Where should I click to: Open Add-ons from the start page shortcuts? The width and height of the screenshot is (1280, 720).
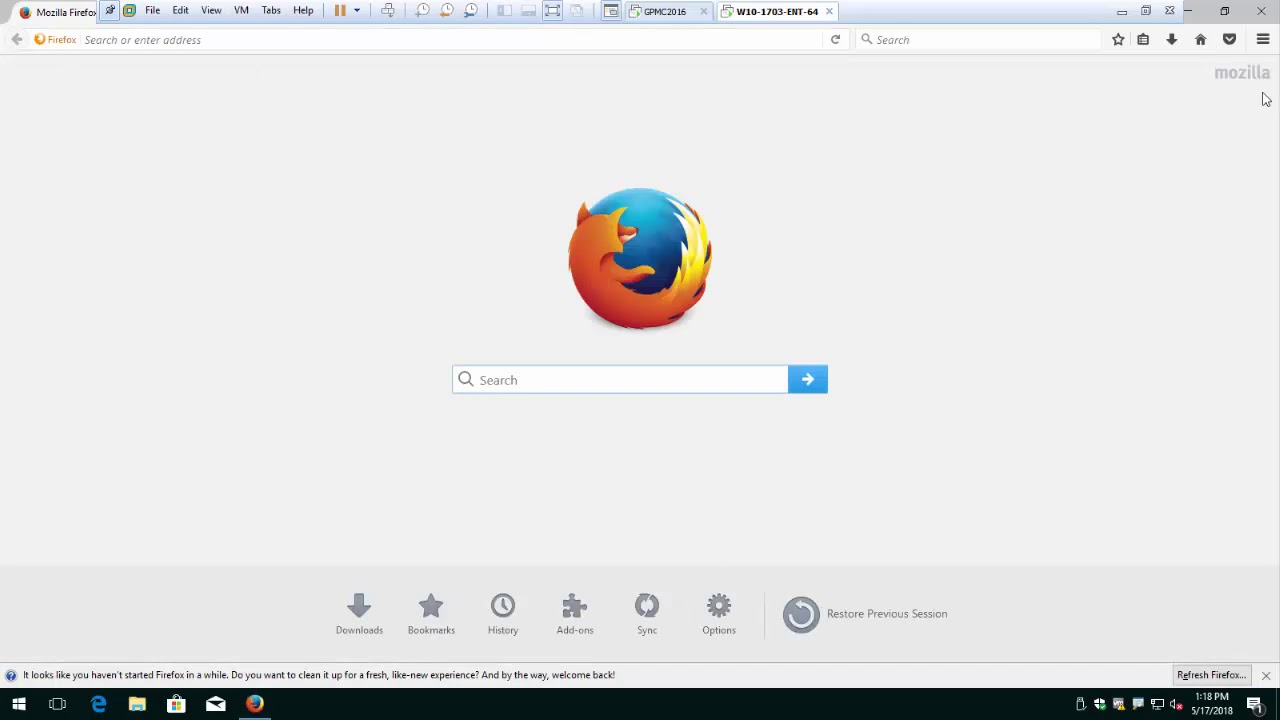[x=575, y=614]
